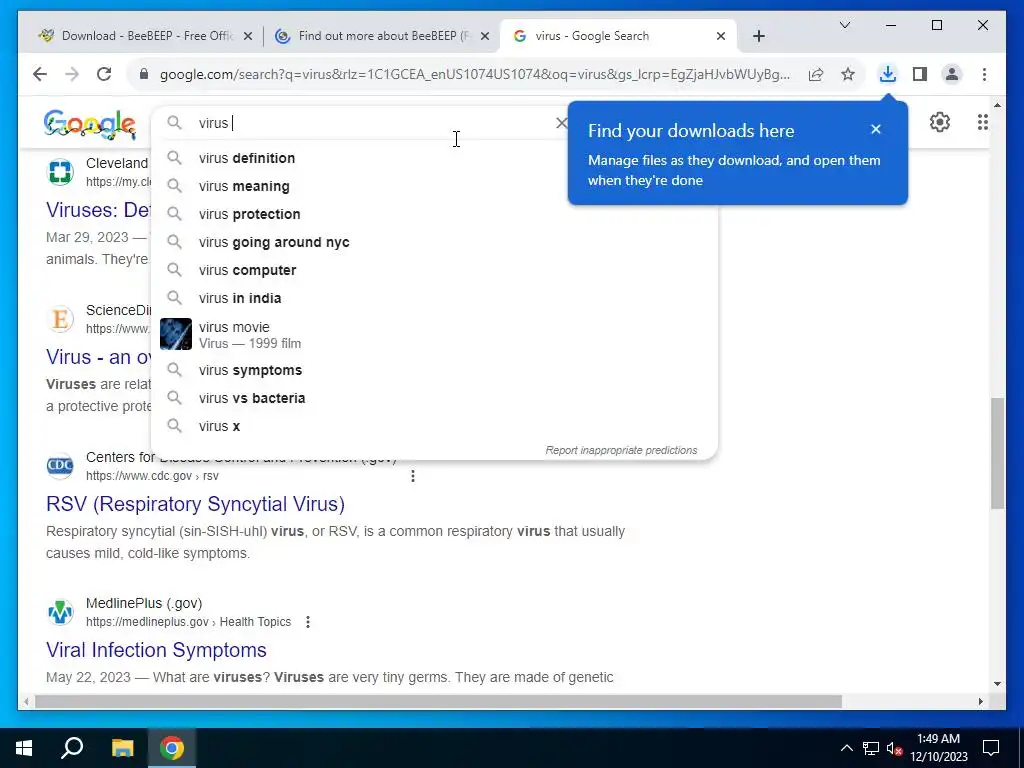
Task: Choose suggestion 'virus in india'
Action: pyautogui.click(x=434, y=298)
